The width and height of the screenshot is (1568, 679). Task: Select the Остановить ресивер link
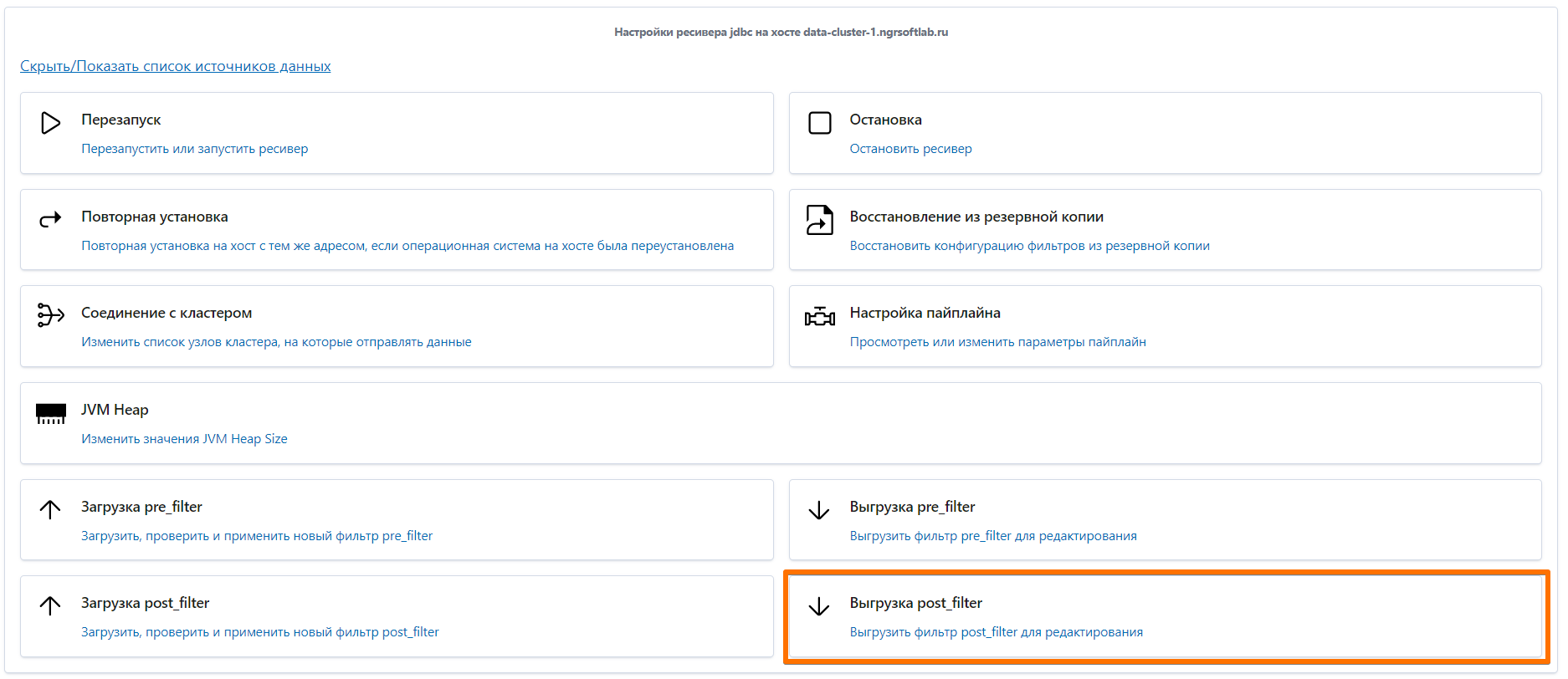(x=910, y=149)
